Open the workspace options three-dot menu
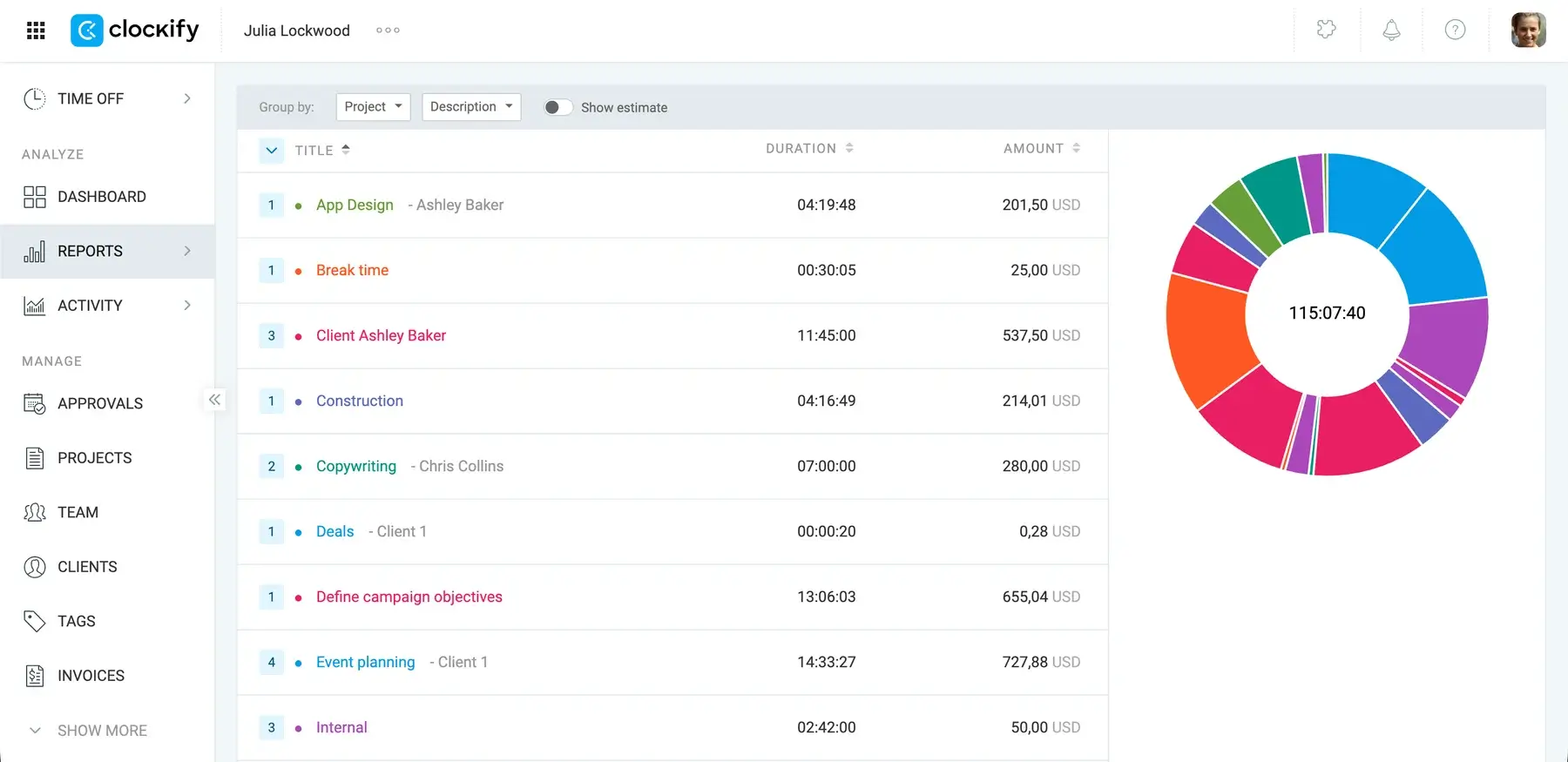The width and height of the screenshot is (1568, 762). (388, 30)
